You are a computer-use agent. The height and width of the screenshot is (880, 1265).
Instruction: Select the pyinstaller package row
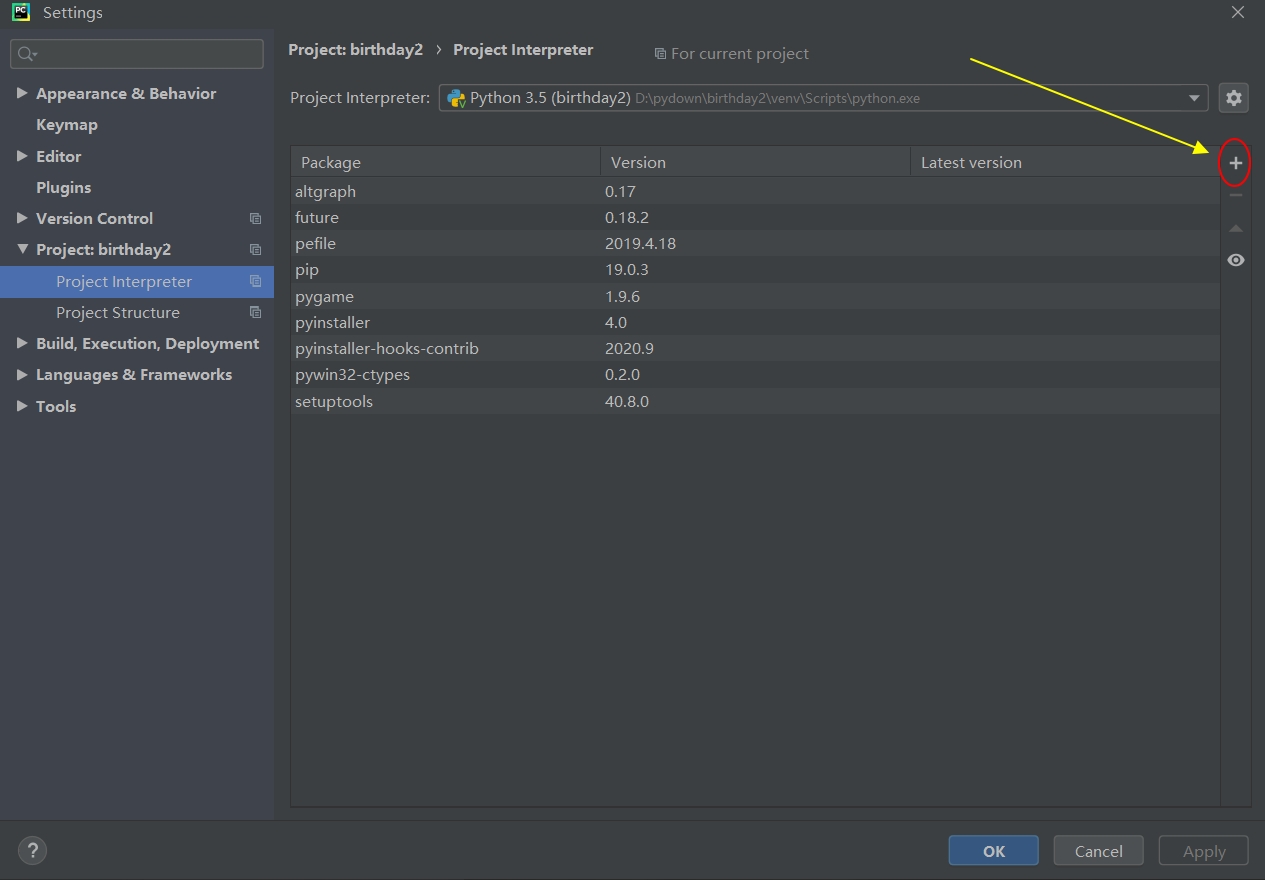pyautogui.click(x=755, y=322)
